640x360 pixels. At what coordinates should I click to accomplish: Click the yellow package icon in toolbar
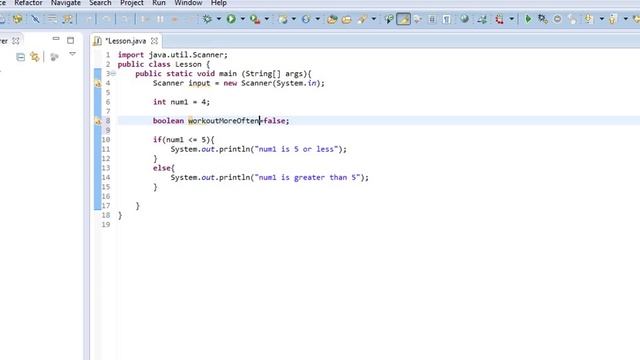coord(17,19)
